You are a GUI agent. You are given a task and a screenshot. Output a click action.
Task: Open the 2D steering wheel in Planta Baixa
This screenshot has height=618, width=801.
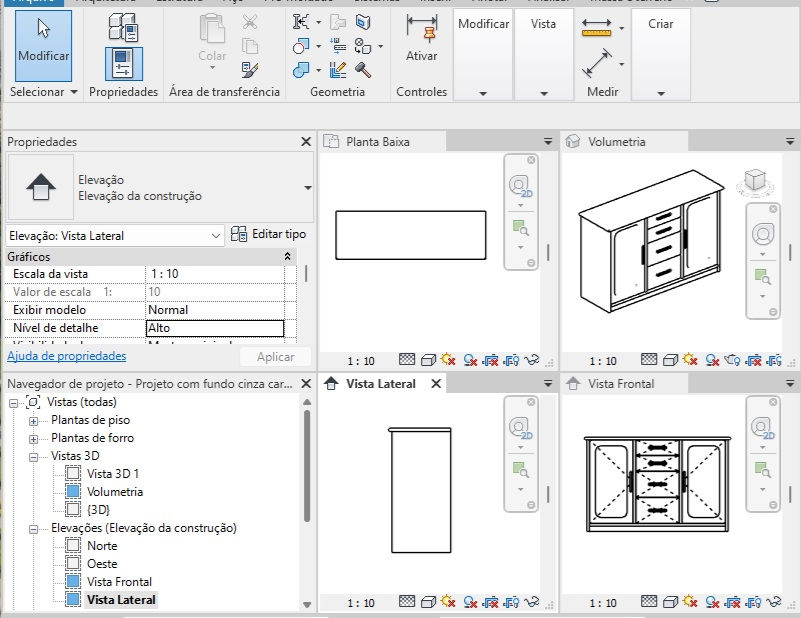click(x=521, y=186)
